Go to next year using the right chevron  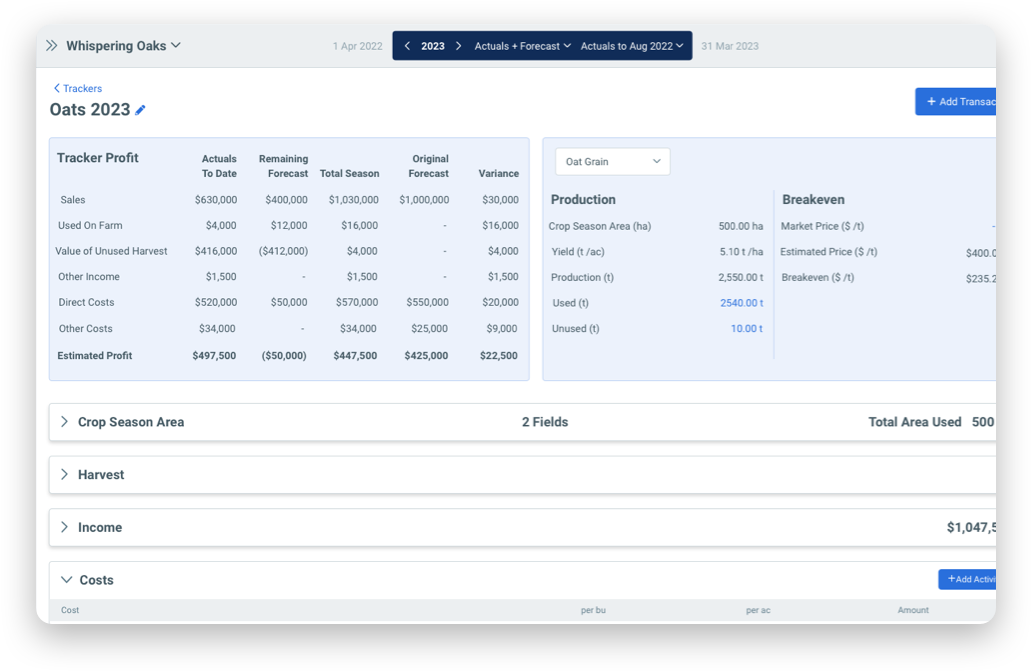point(458,45)
